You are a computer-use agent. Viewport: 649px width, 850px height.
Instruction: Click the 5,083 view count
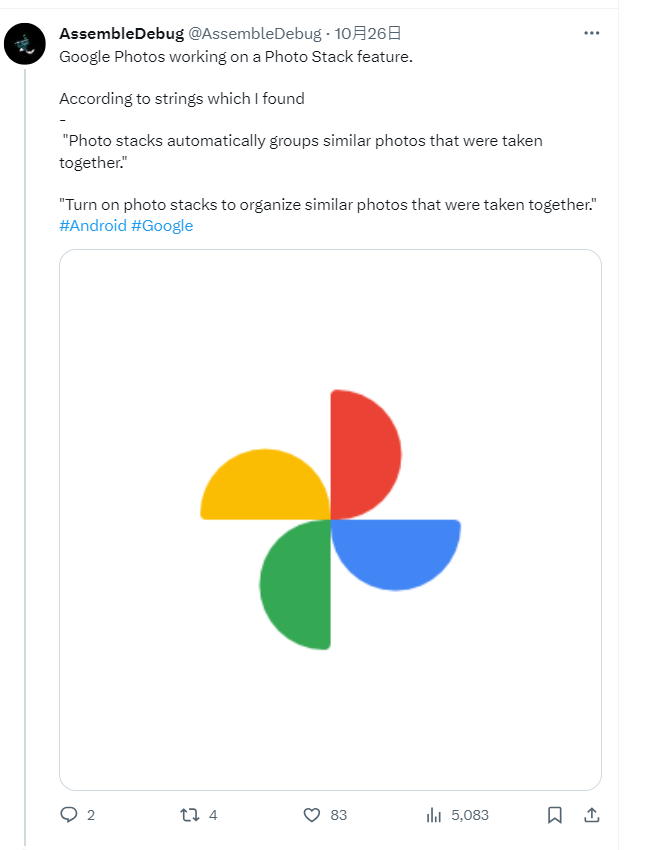pyautogui.click(x=469, y=815)
